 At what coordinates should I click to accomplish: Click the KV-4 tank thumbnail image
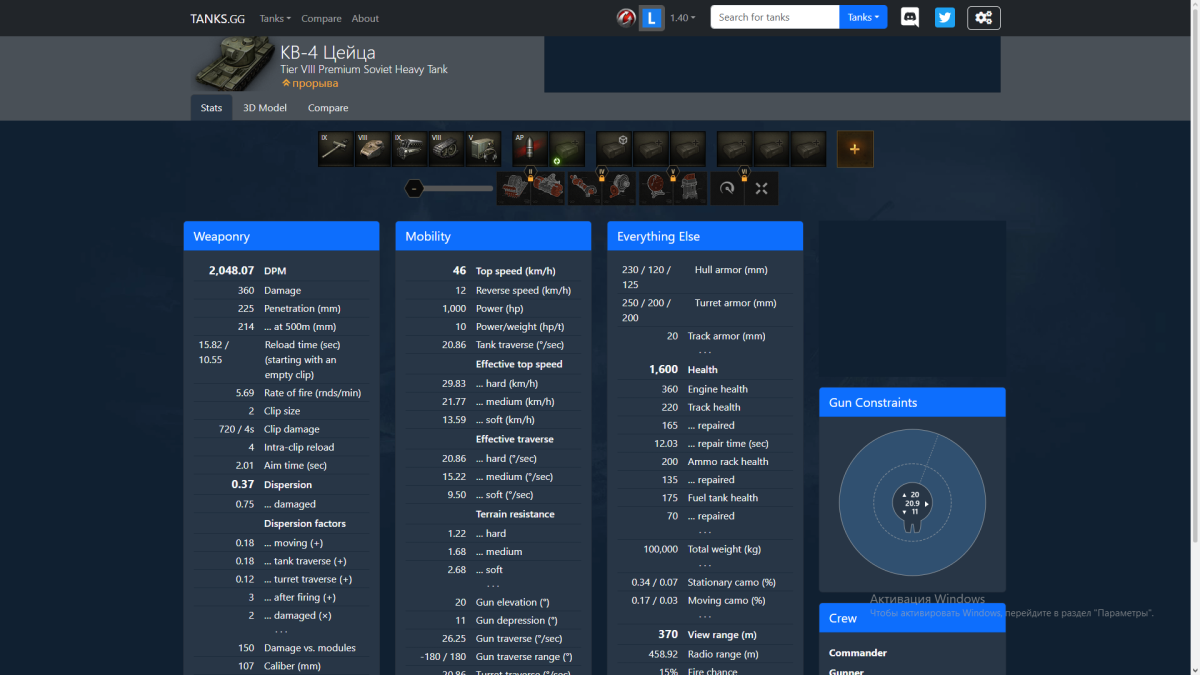[234, 64]
